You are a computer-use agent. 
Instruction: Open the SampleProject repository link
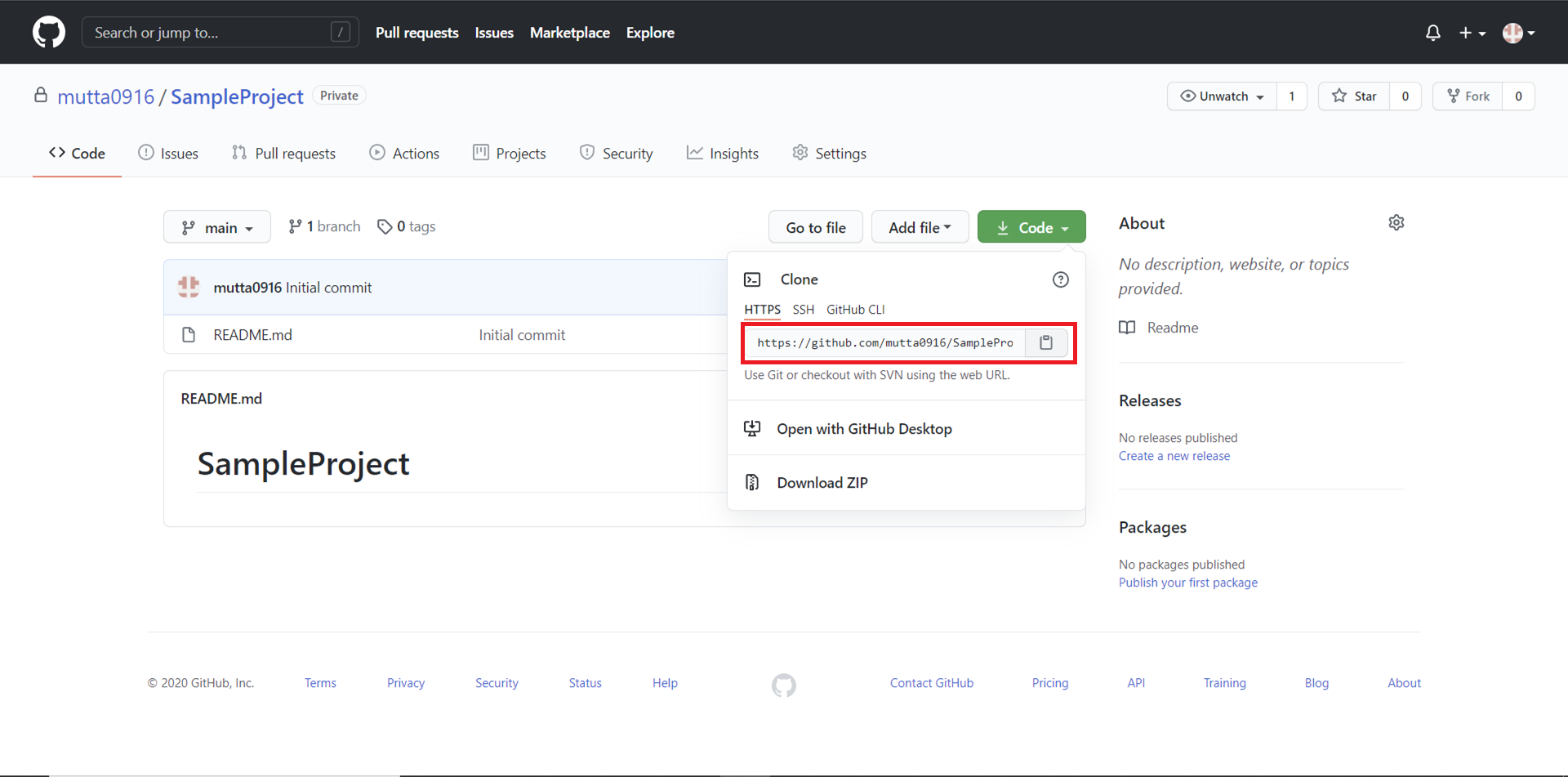pos(237,96)
